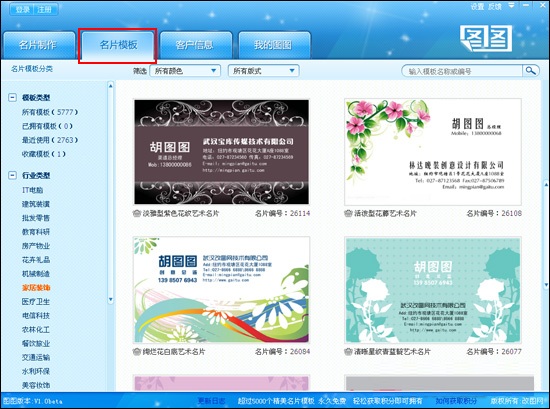Click the 图图 logo in the header
Viewport: 550px width, 409px height.
pyautogui.click(x=486, y=39)
